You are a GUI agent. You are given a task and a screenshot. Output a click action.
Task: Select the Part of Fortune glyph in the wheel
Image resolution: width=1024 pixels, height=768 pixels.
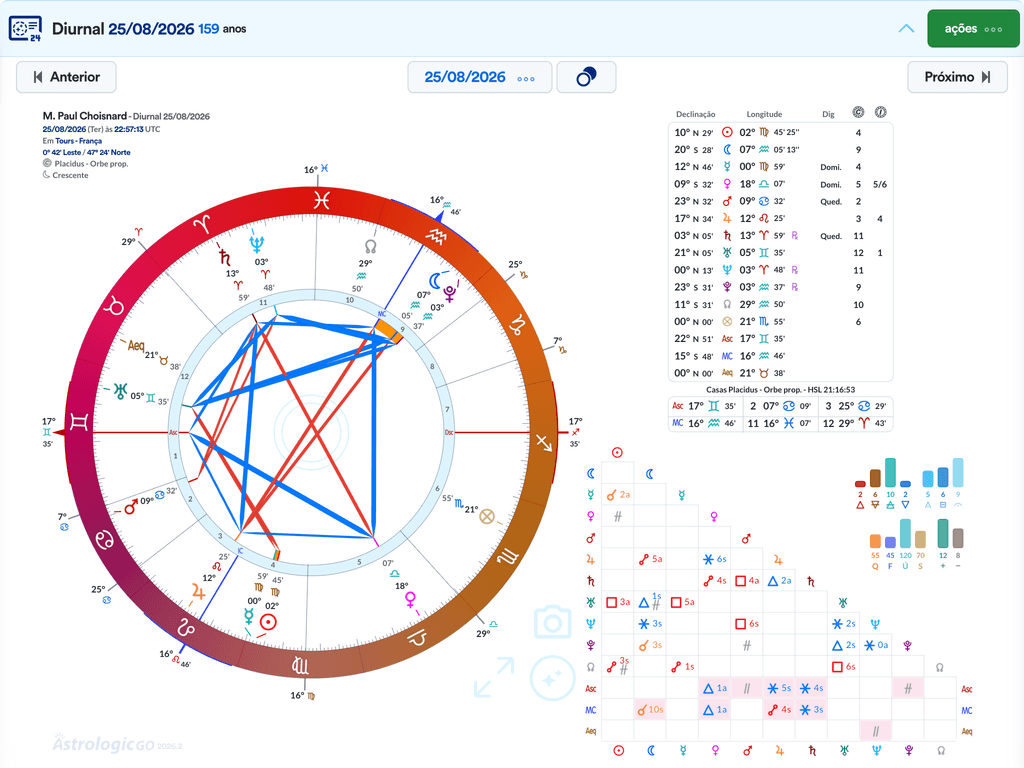point(487,517)
